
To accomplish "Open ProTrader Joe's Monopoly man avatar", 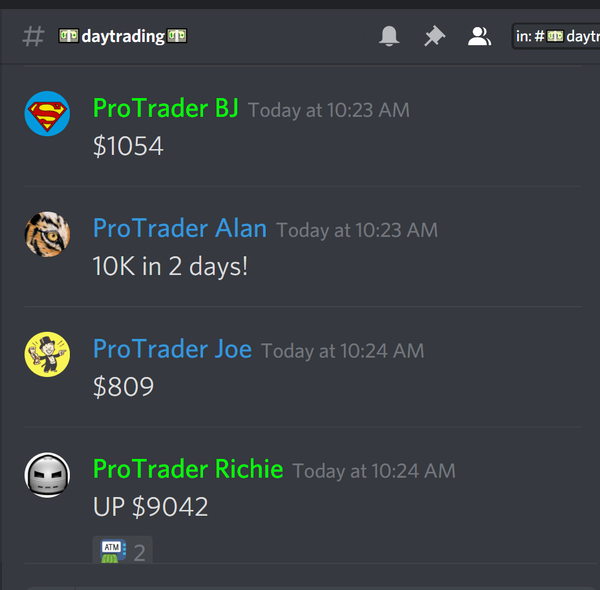I will [47, 354].
